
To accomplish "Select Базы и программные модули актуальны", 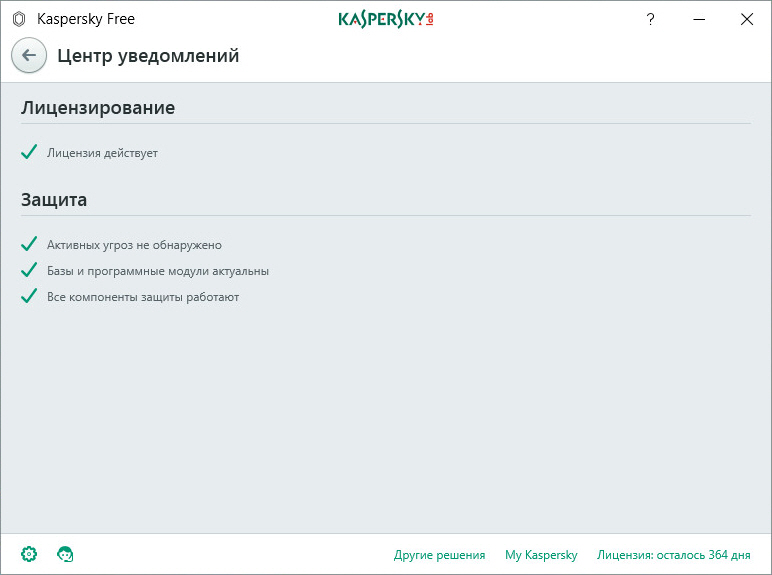I will point(158,271).
